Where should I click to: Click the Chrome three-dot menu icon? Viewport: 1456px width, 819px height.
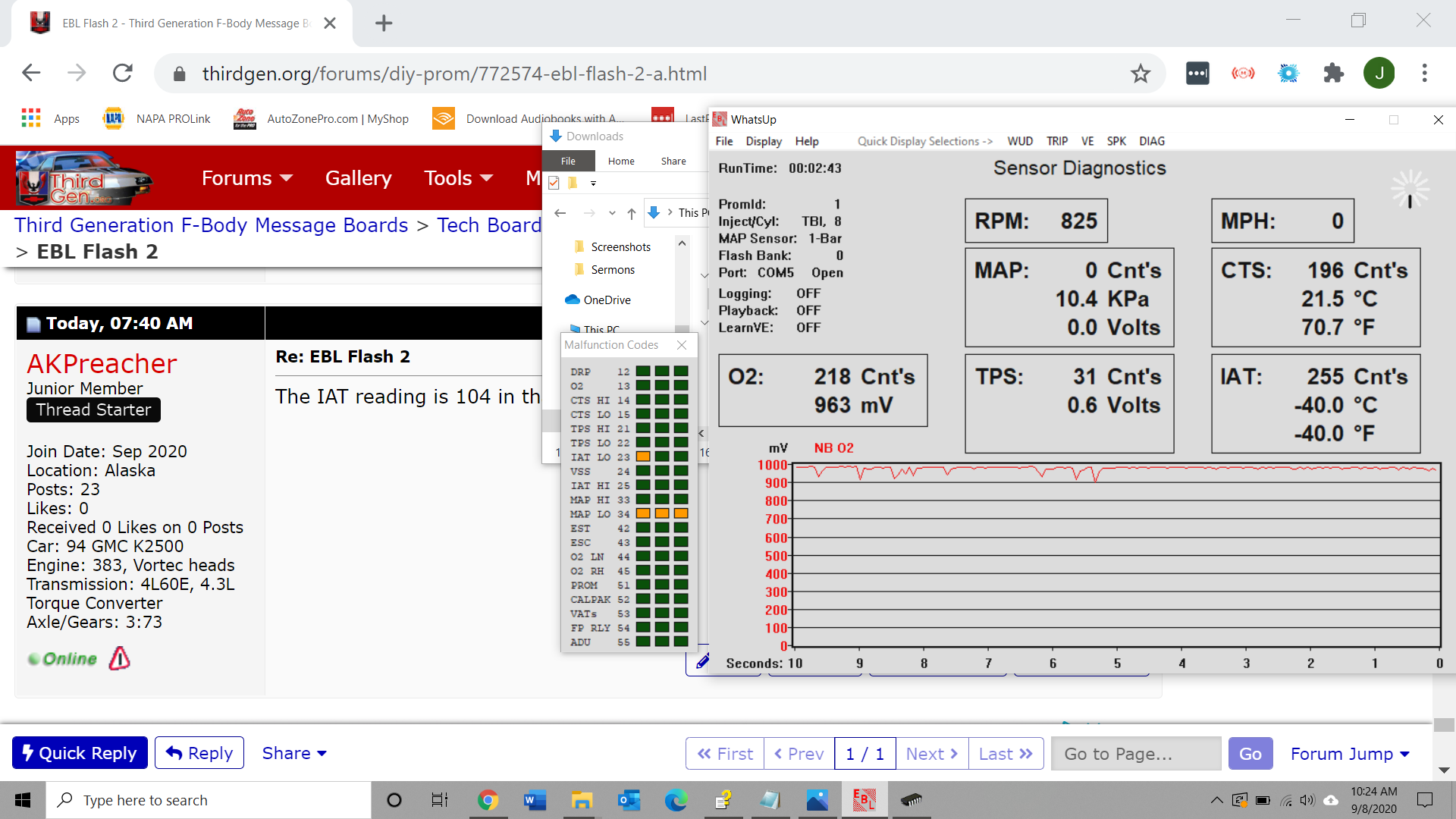(1424, 74)
